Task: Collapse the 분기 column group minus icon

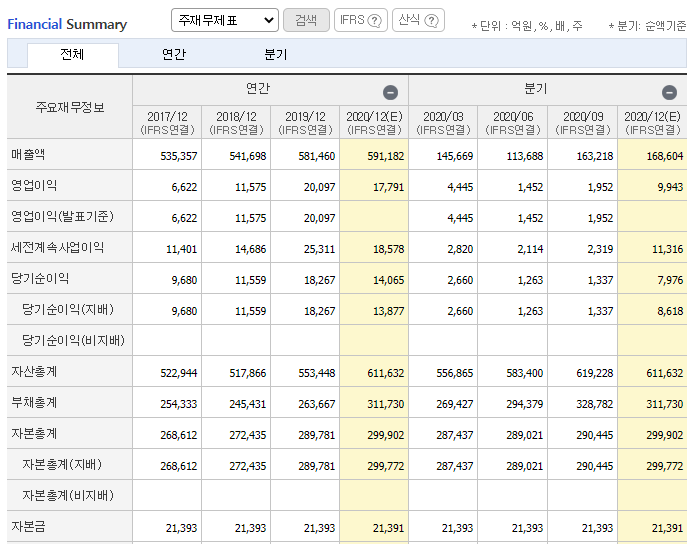Action: (x=669, y=93)
